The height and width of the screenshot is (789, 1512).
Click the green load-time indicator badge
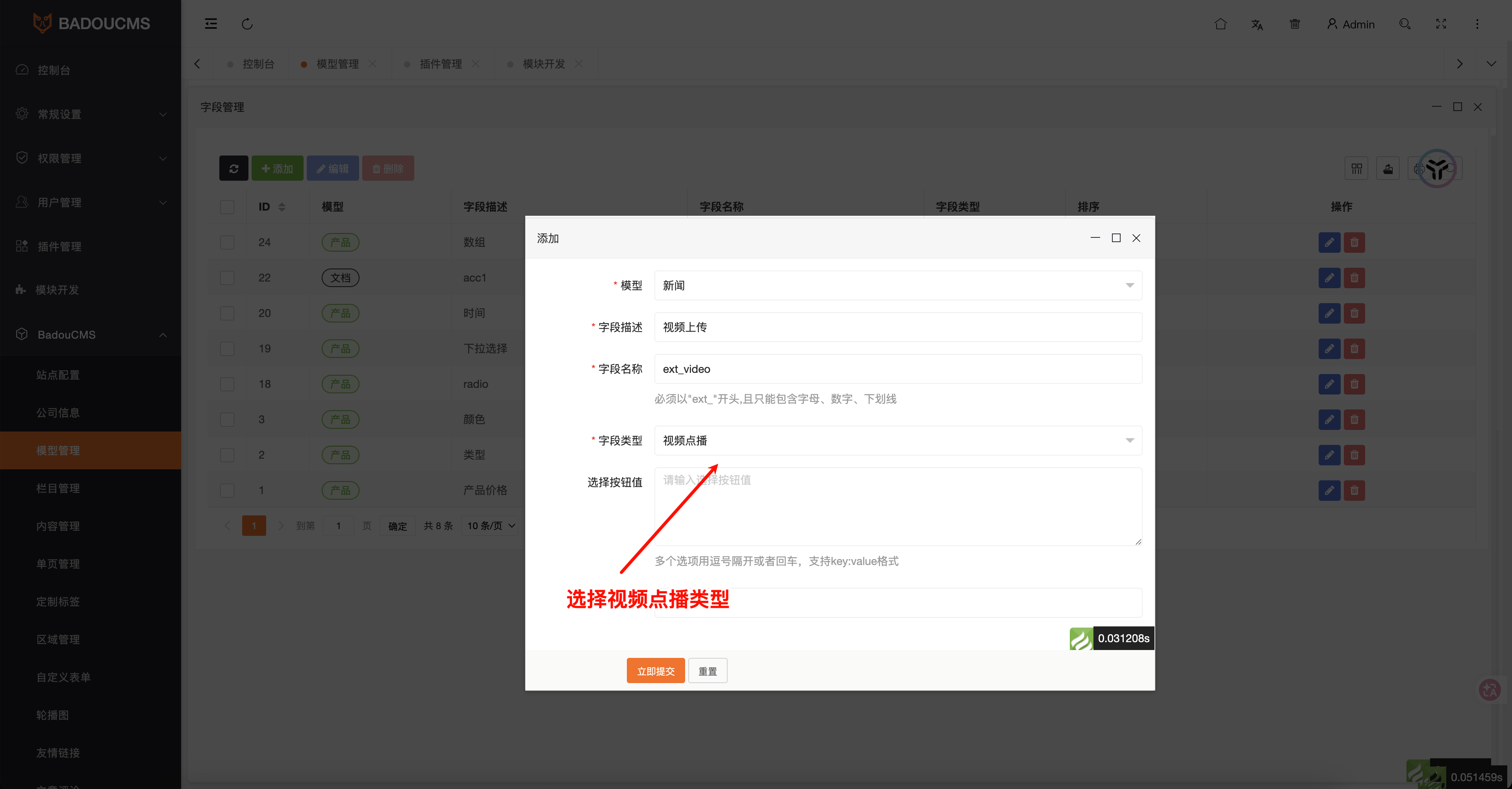pyautogui.click(x=1082, y=638)
